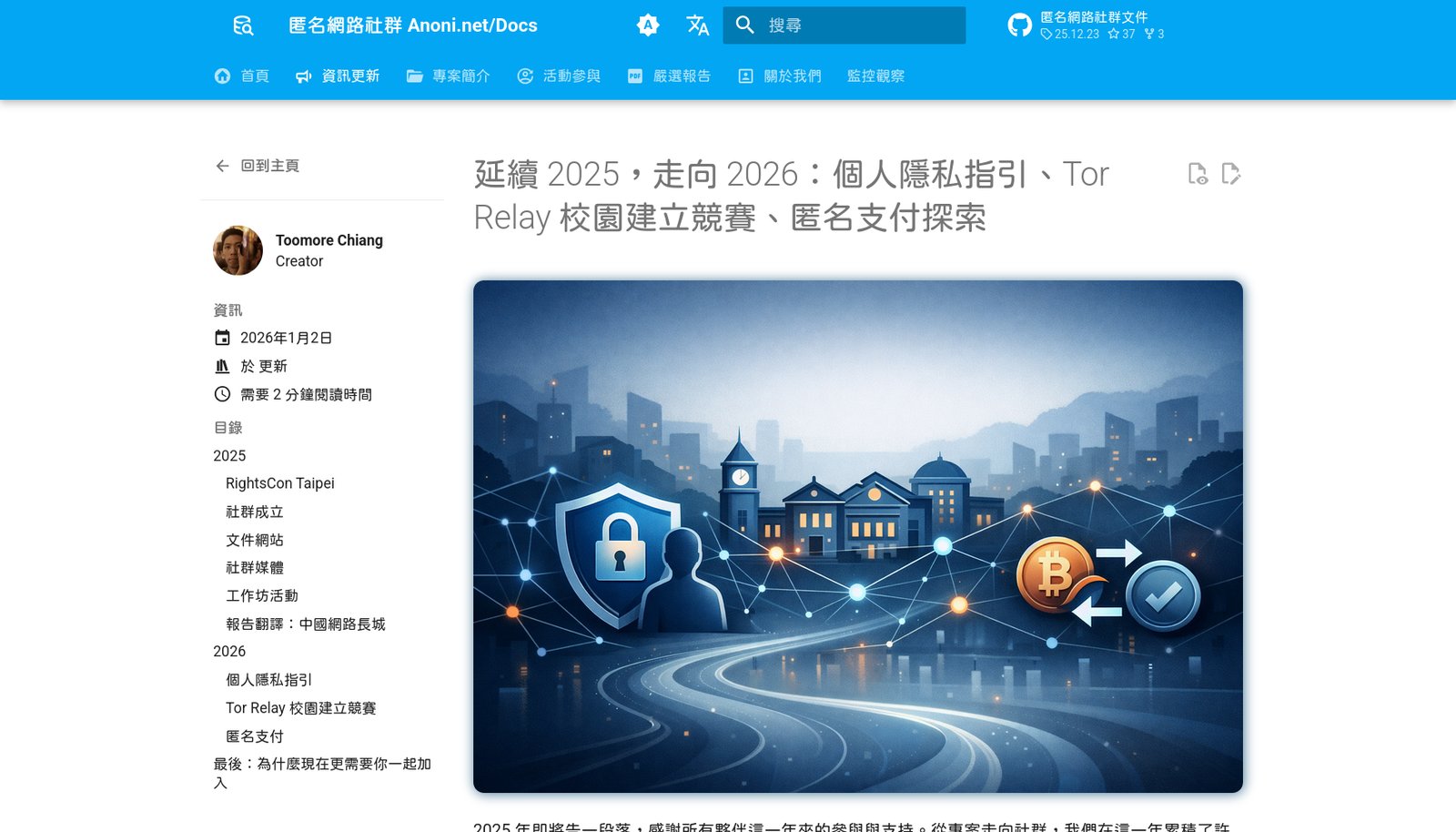The height and width of the screenshot is (832, 1456).
Task: Focus the 搜尋 search field
Action: click(844, 25)
